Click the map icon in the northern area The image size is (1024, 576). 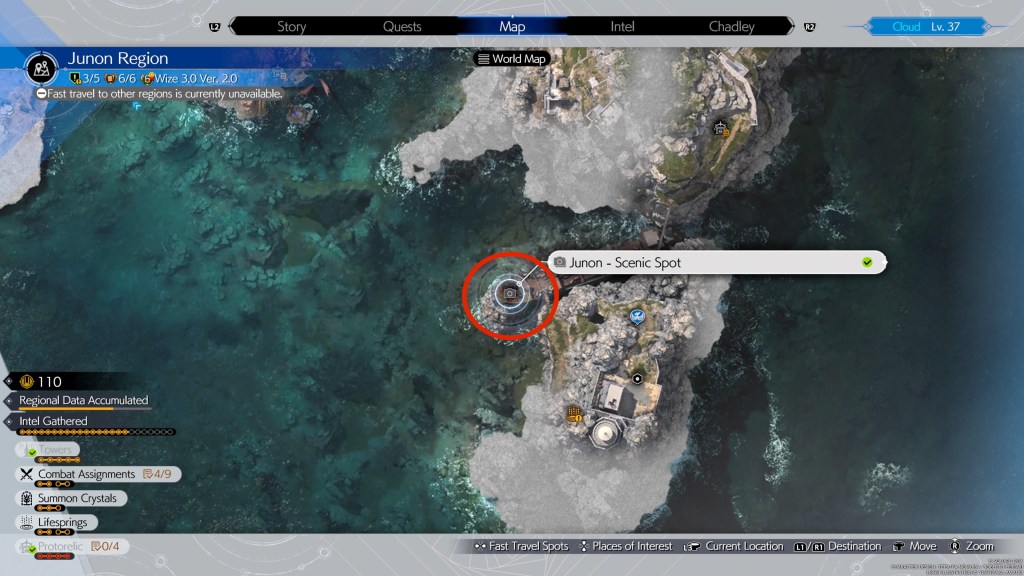point(720,129)
